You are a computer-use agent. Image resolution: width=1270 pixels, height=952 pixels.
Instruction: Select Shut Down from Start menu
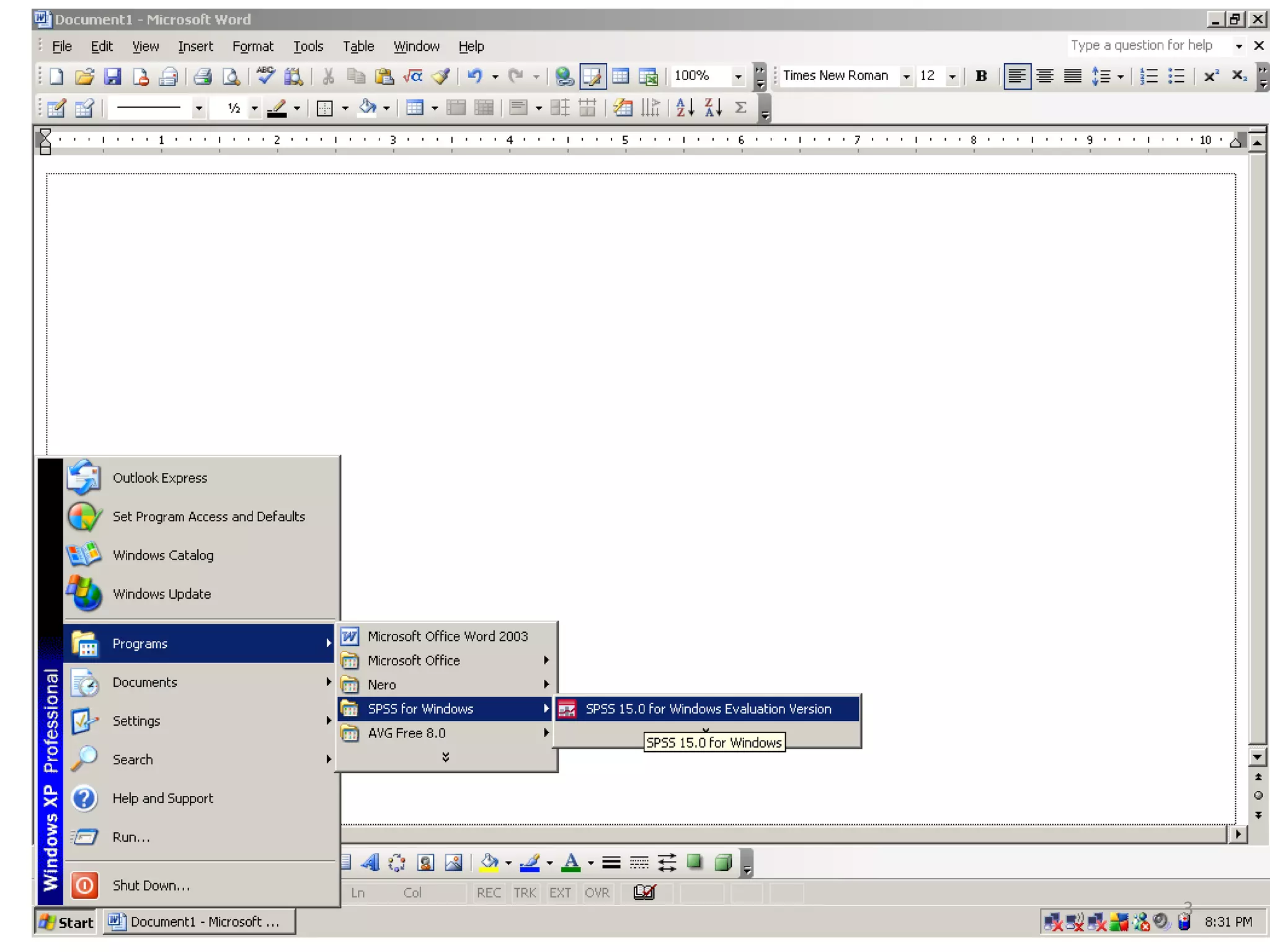[151, 886]
